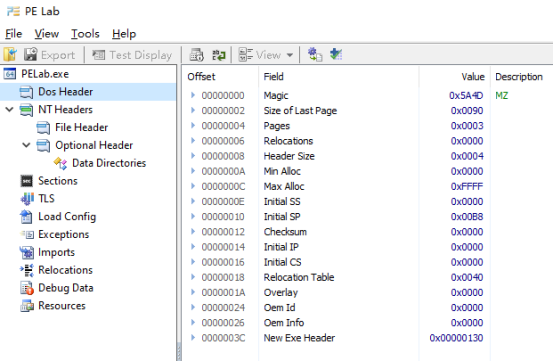Viewport: 553px width, 361px height.
Task: Click the Imports gear icon
Action: point(26,252)
